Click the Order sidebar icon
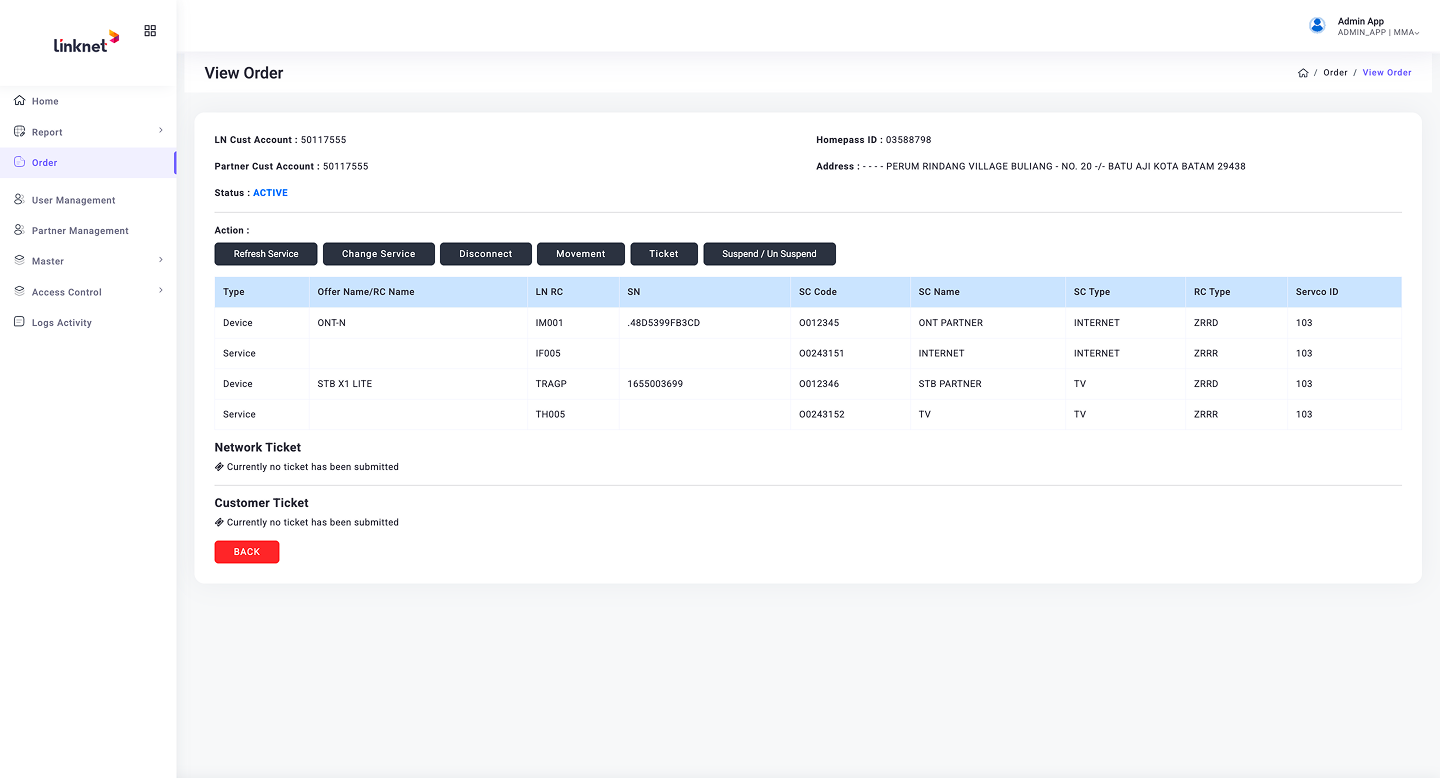The width and height of the screenshot is (1440, 778). point(20,162)
